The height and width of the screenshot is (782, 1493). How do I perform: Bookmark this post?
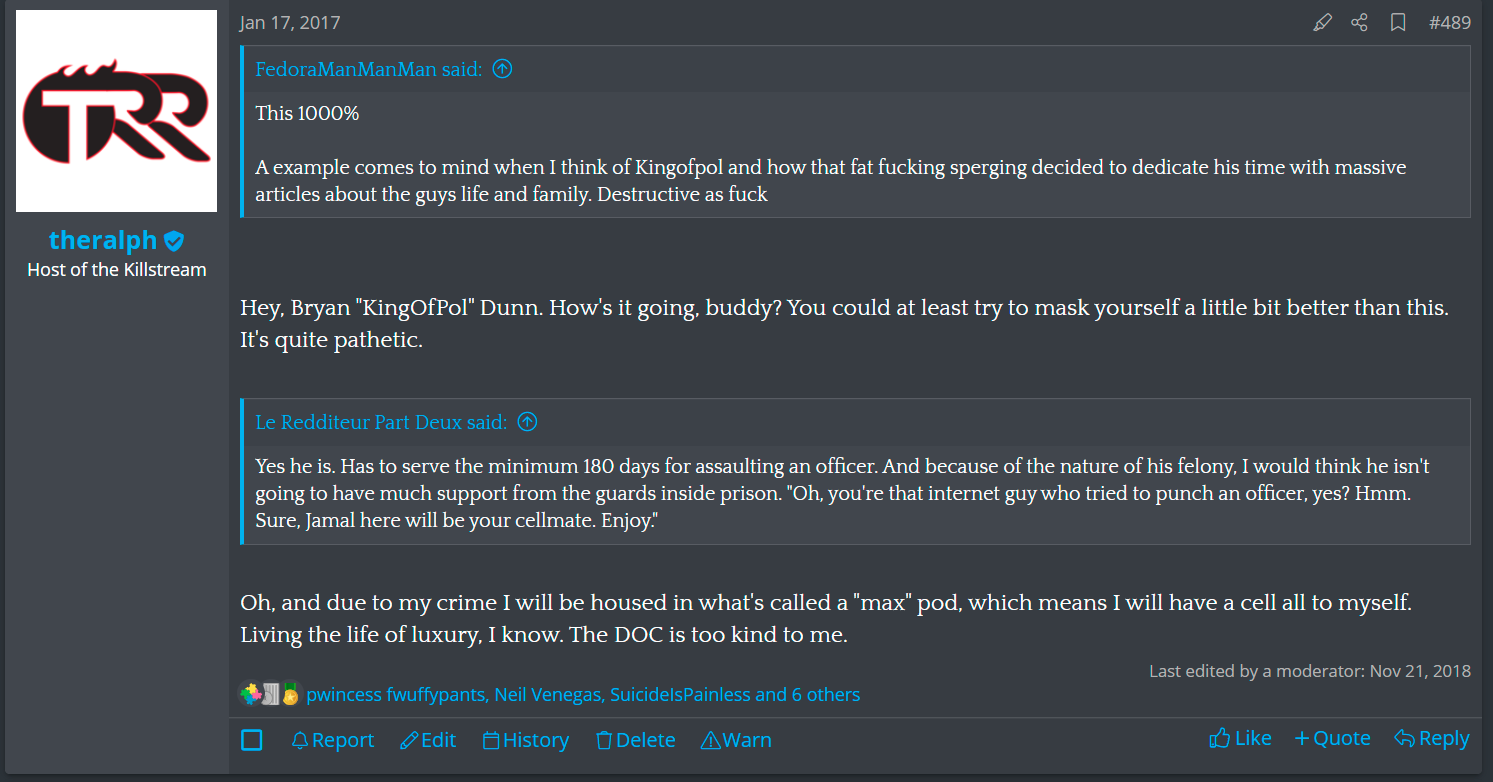coord(1398,21)
